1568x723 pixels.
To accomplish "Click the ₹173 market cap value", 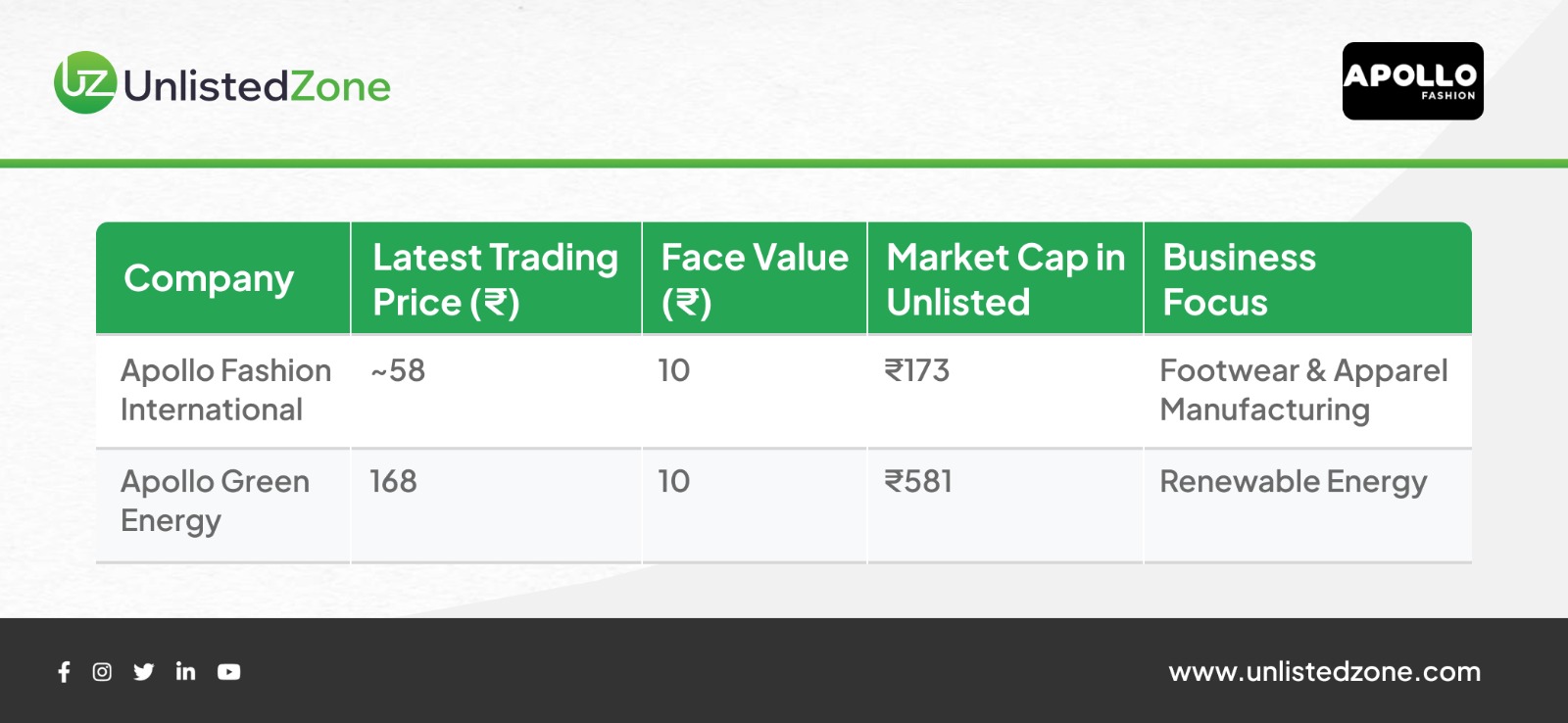I will tap(917, 371).
